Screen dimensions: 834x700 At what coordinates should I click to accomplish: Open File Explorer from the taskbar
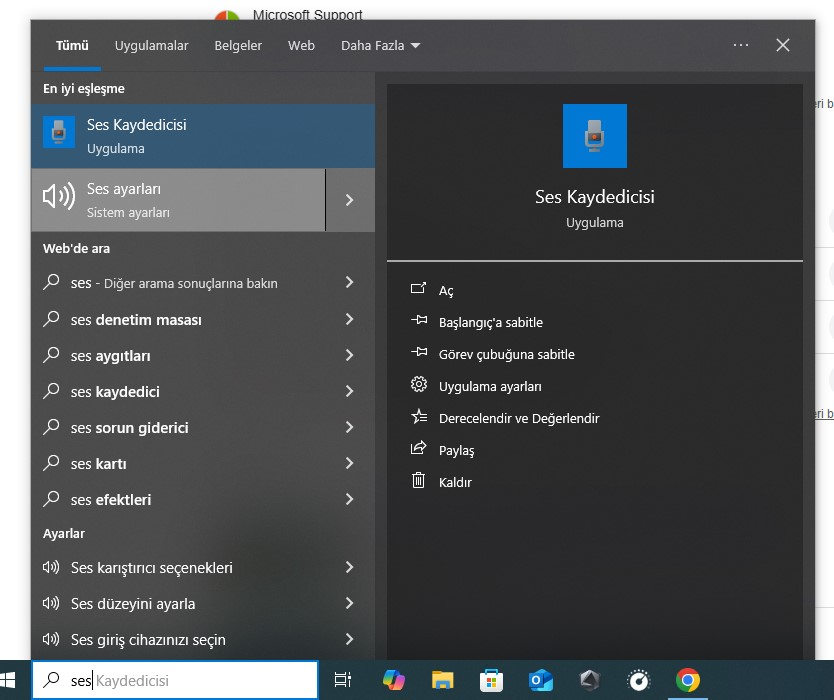(443, 680)
